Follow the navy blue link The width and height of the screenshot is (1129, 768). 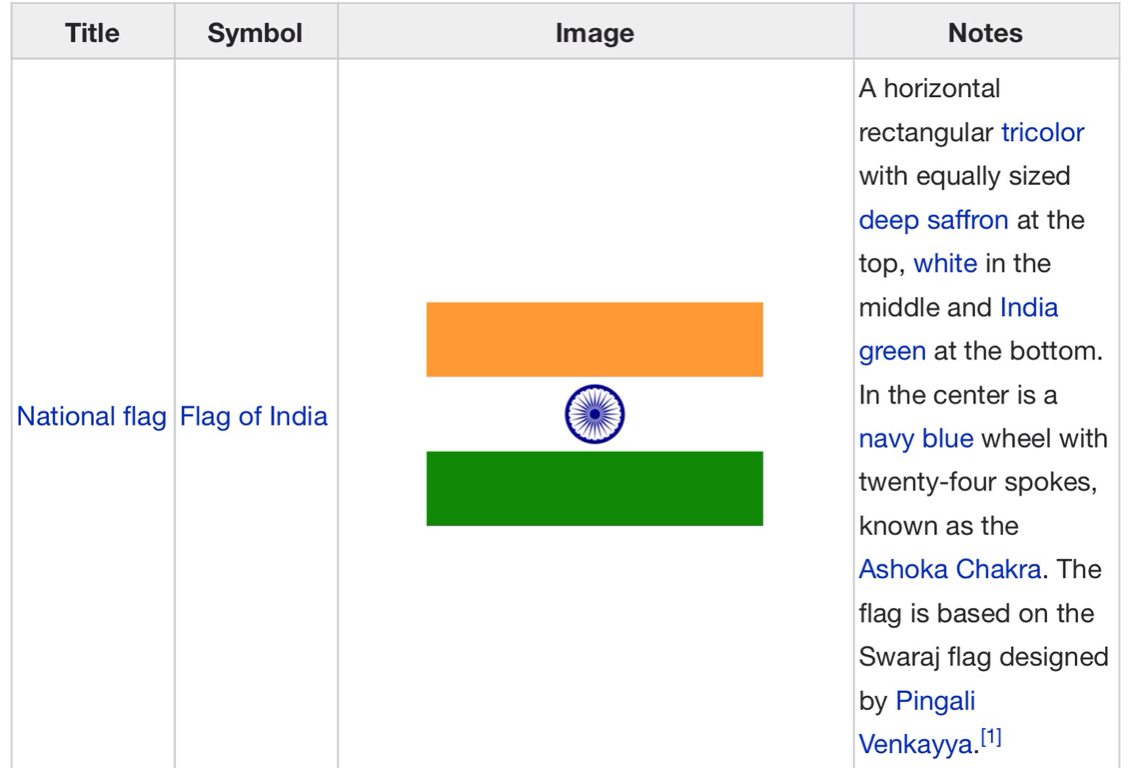[915, 439]
